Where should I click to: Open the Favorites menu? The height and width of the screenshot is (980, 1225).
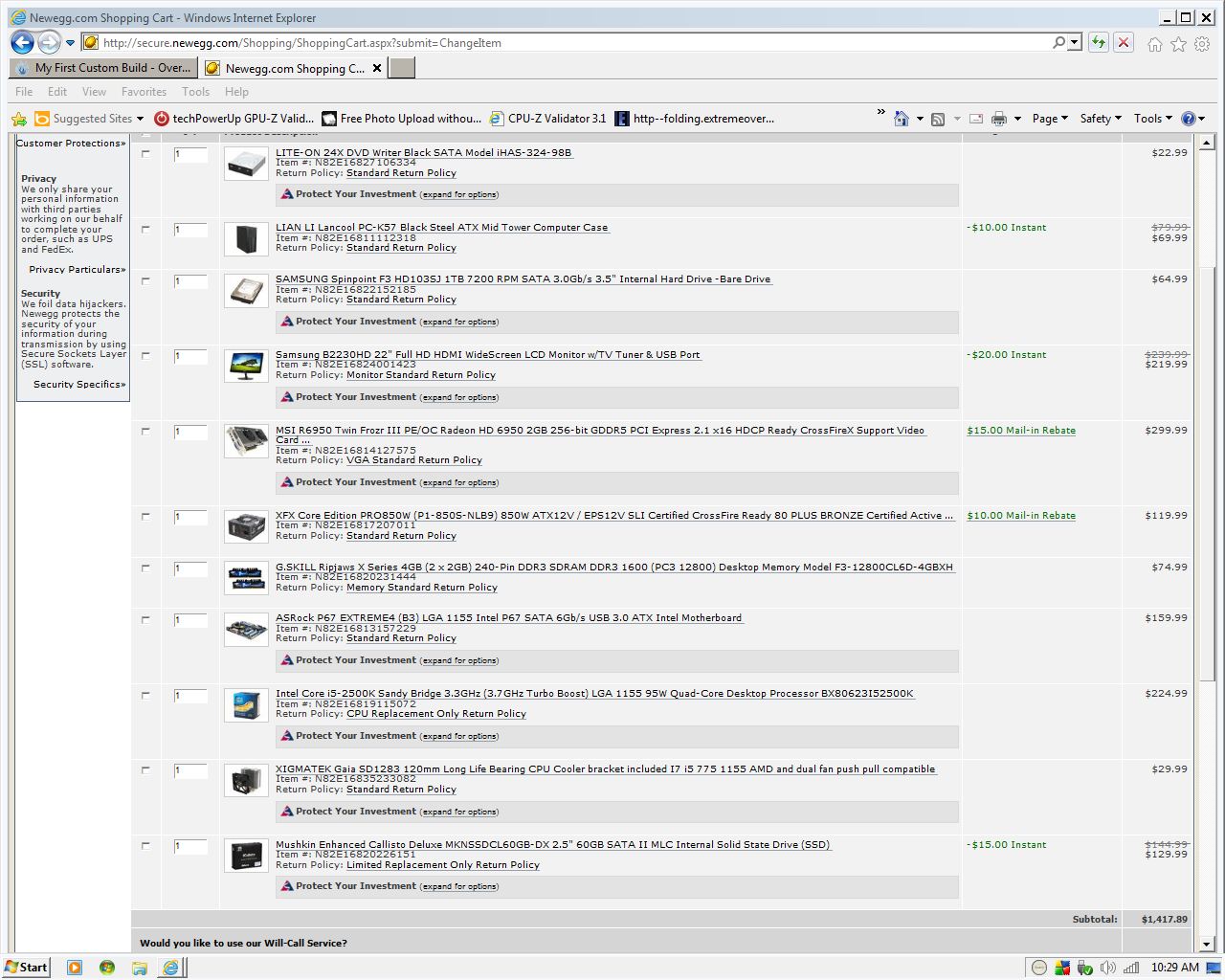tap(144, 92)
